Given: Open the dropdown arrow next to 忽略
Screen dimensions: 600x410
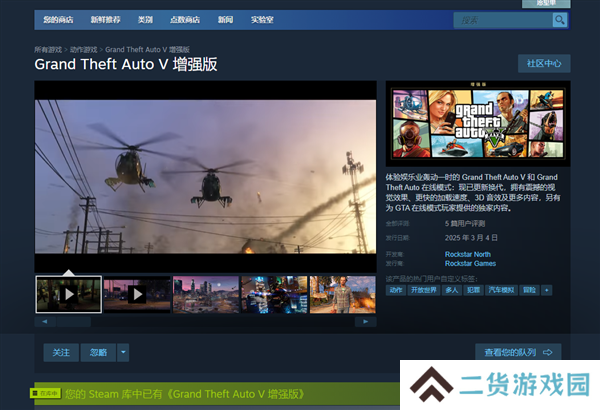Looking at the screenshot, I should (x=123, y=352).
